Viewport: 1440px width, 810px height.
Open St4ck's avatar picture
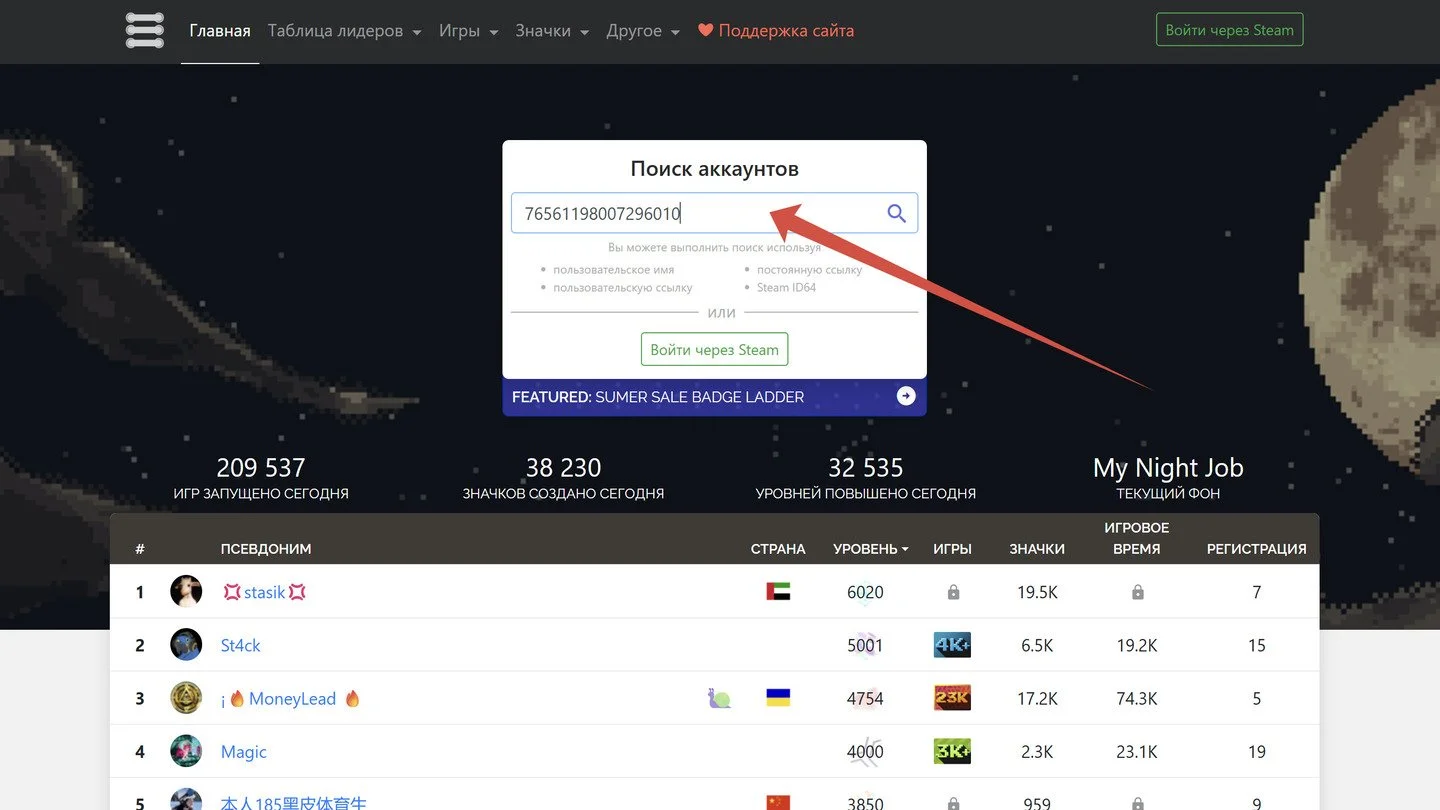click(186, 644)
